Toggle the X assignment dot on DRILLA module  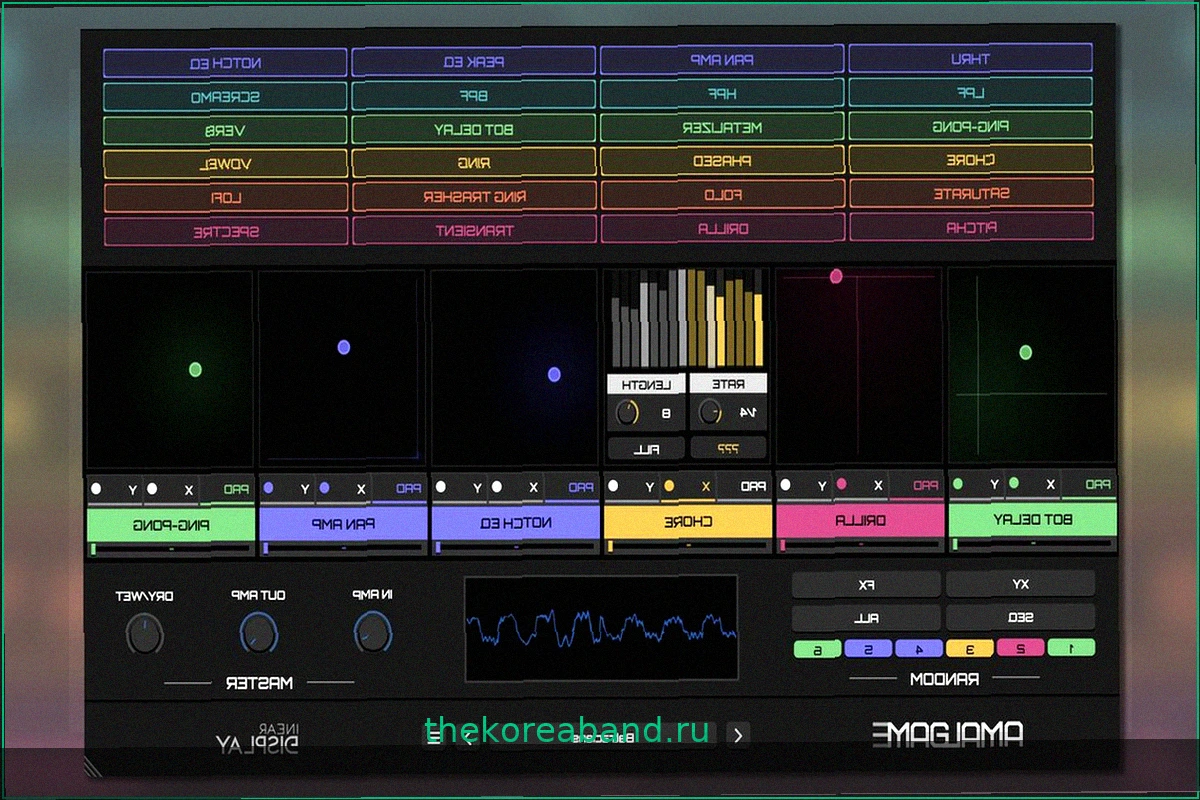[842, 484]
